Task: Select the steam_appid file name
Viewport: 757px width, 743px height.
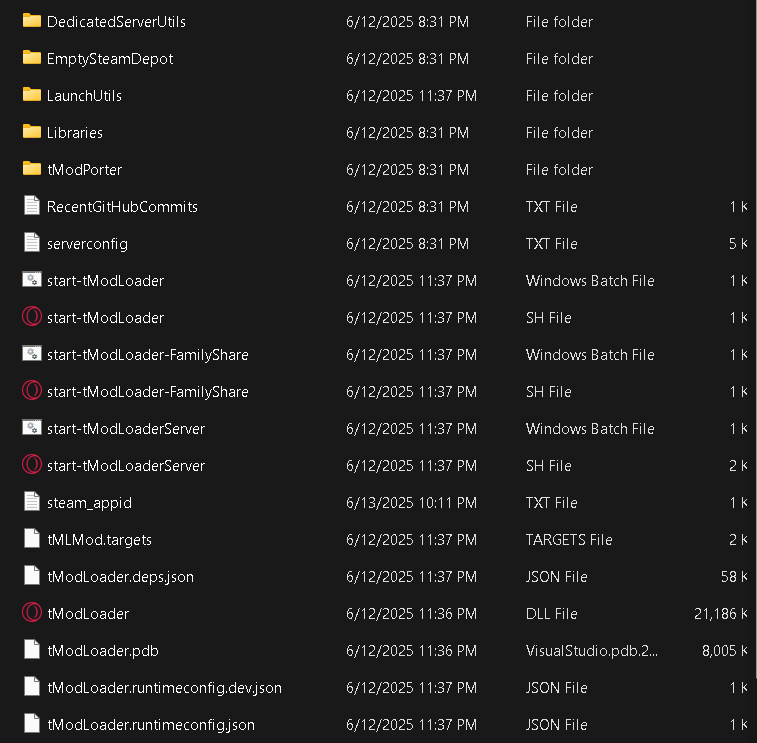Action: coord(89,503)
